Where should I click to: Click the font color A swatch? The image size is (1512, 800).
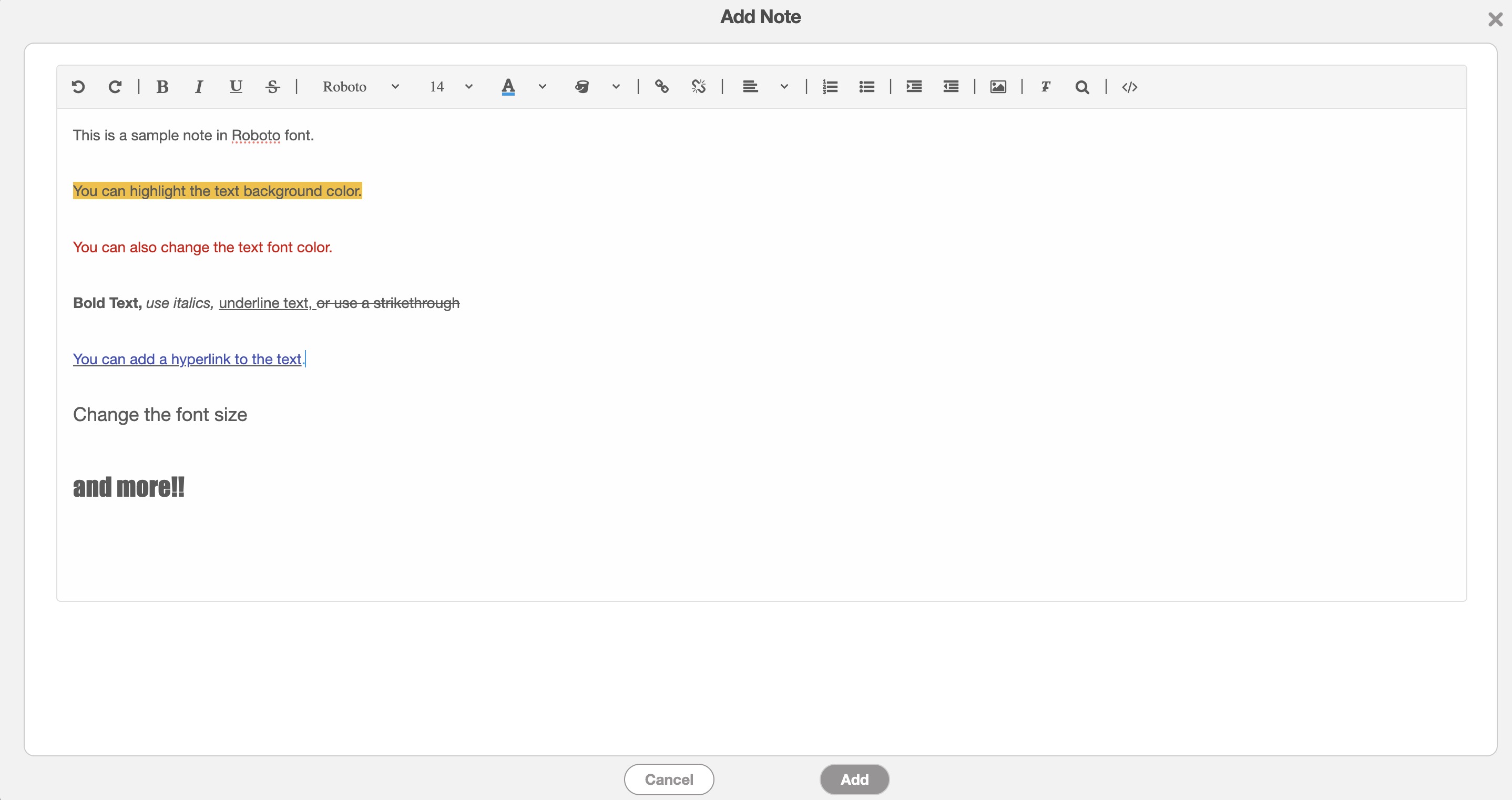coord(508,87)
